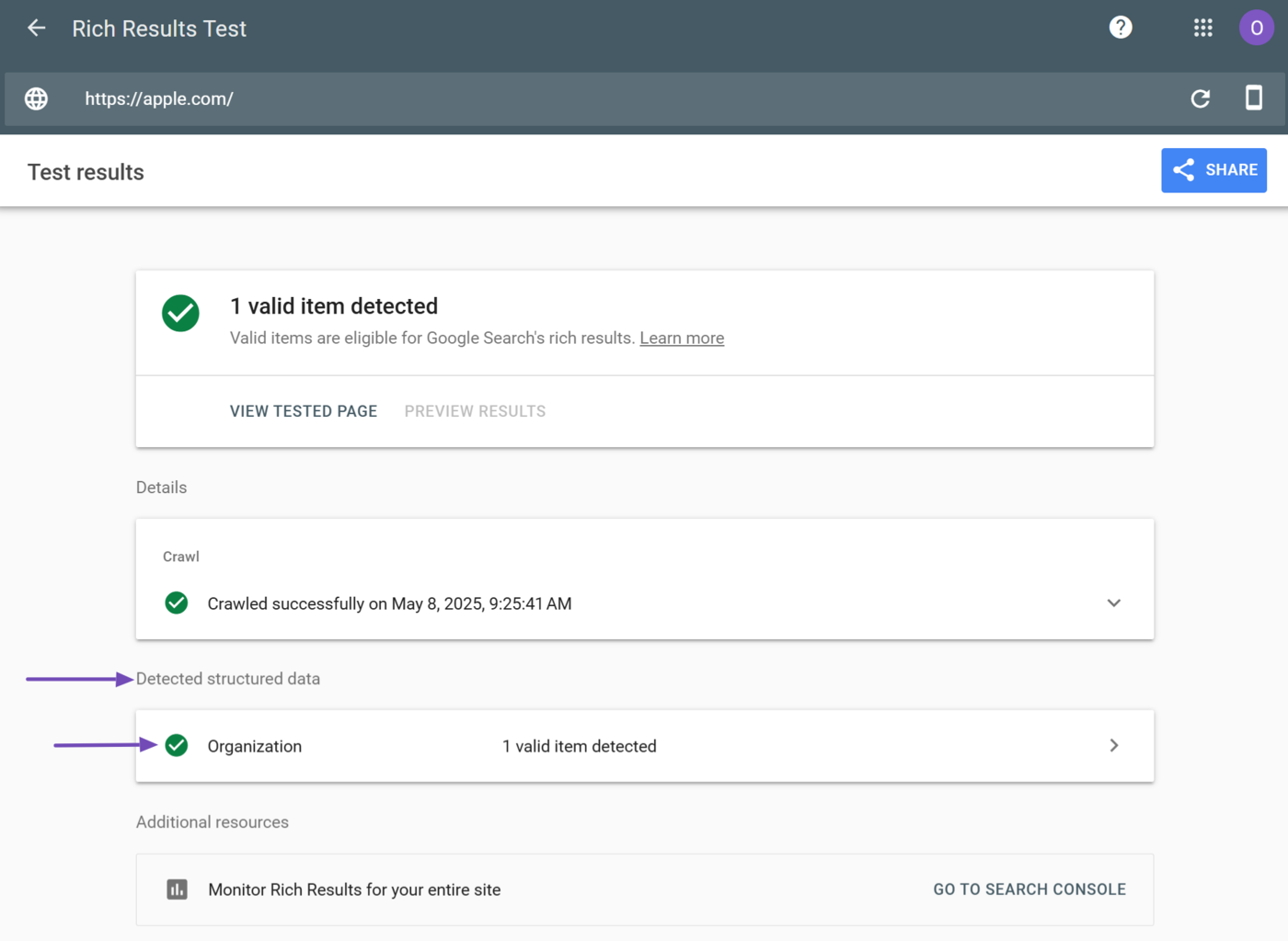Click the bar chart icon beside Monitor Rich Results
The height and width of the screenshot is (941, 1288).
pyautogui.click(x=177, y=889)
